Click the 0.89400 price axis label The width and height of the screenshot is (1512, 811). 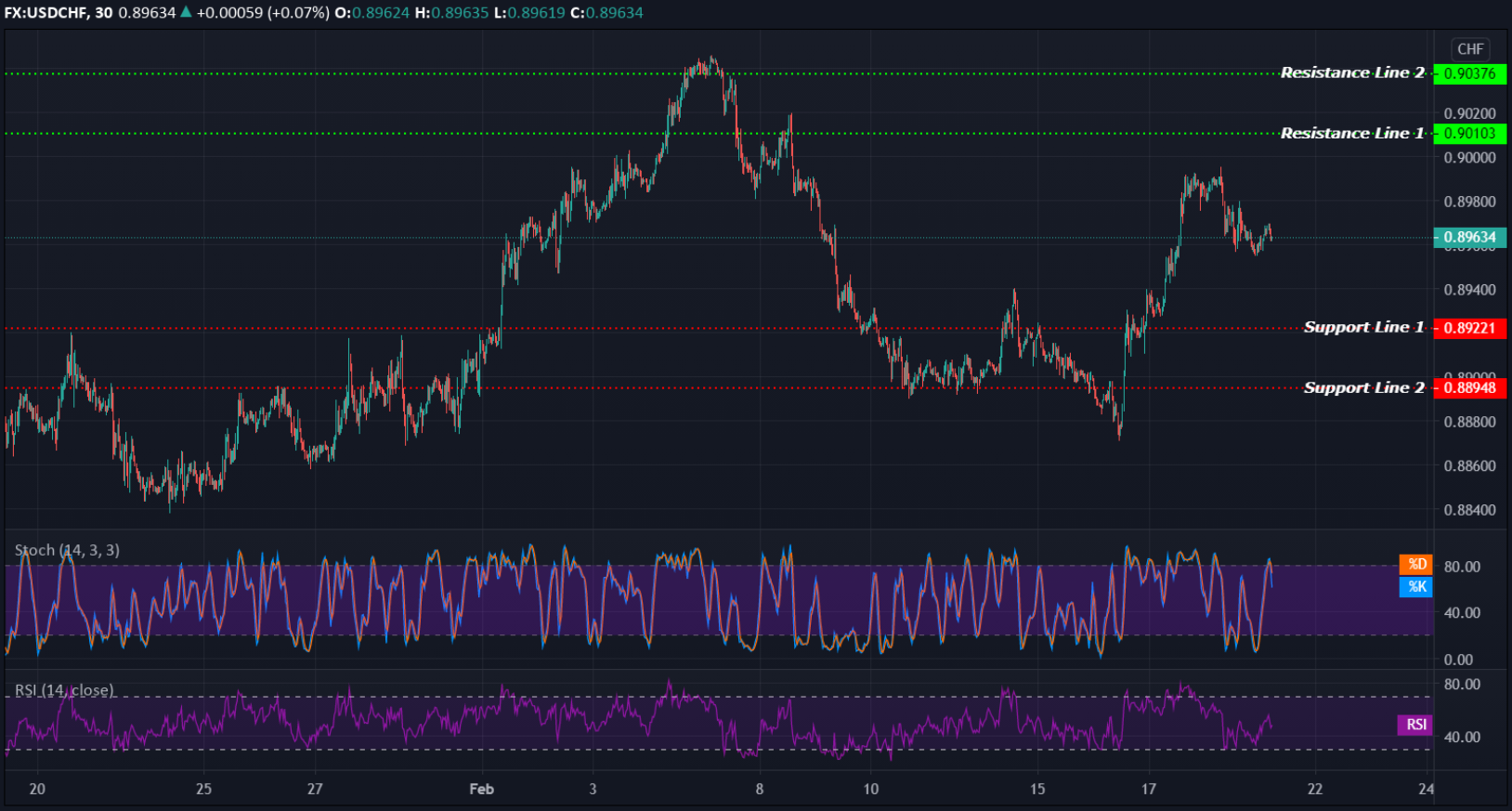[1470, 290]
